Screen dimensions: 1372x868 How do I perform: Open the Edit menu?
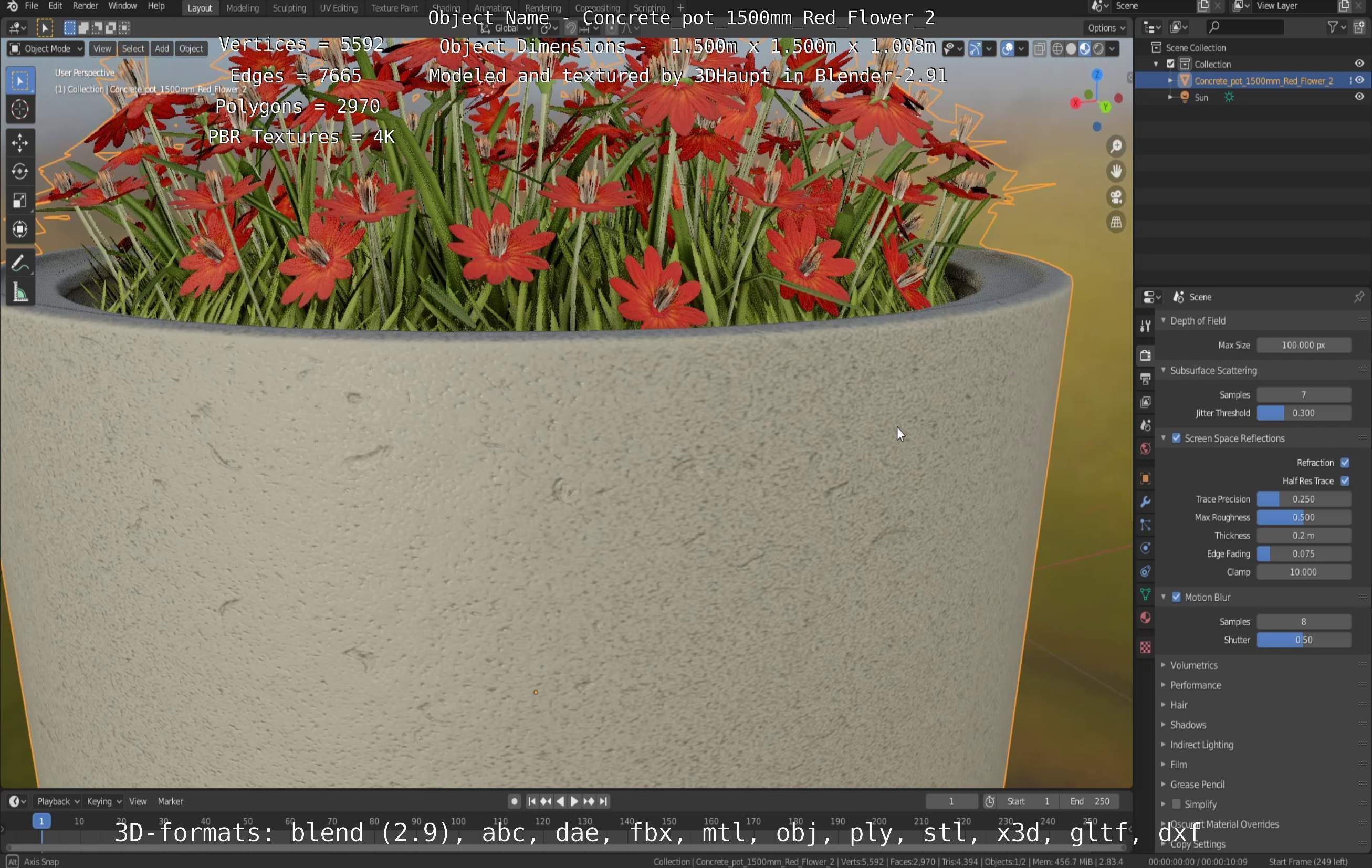click(x=55, y=6)
